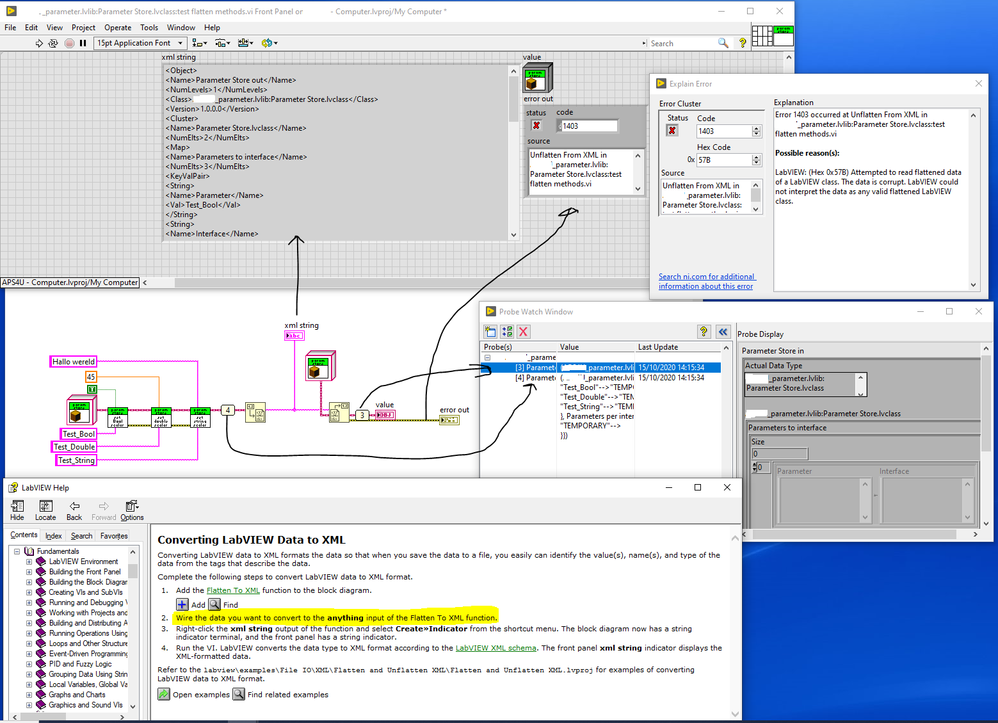Click the Hide button in LabVIEW Help

tap(17, 510)
